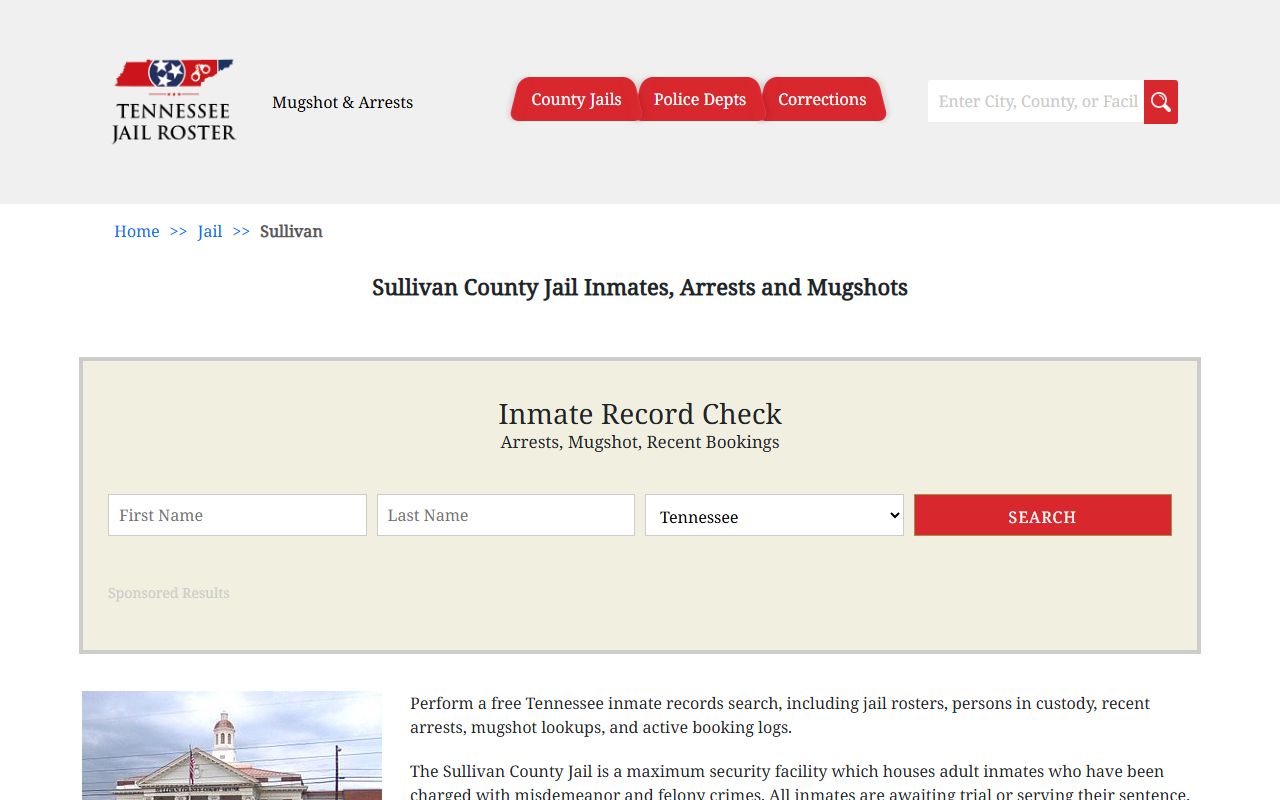Focus the city, county, or facility search field
The width and height of the screenshot is (1280, 800).
pyautogui.click(x=1036, y=101)
